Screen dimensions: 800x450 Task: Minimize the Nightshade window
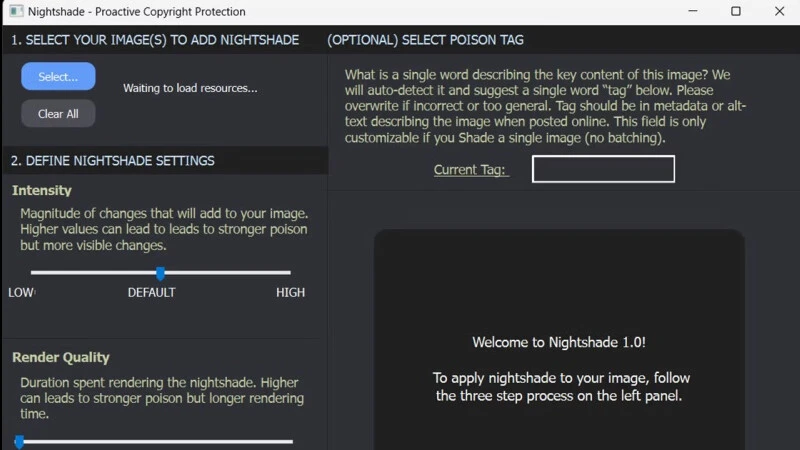(x=690, y=12)
